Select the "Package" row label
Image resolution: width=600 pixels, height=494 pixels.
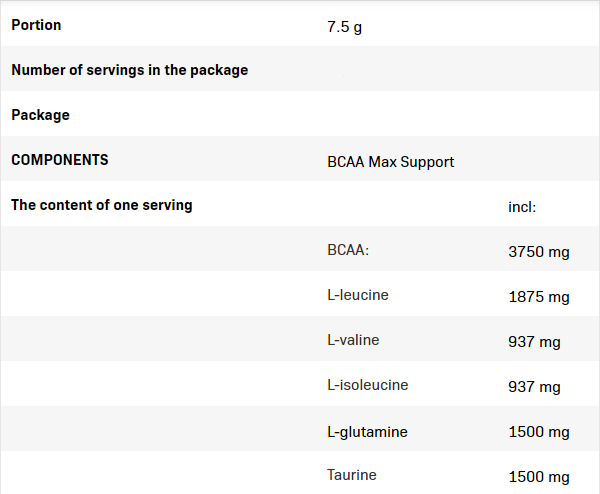[x=40, y=115]
